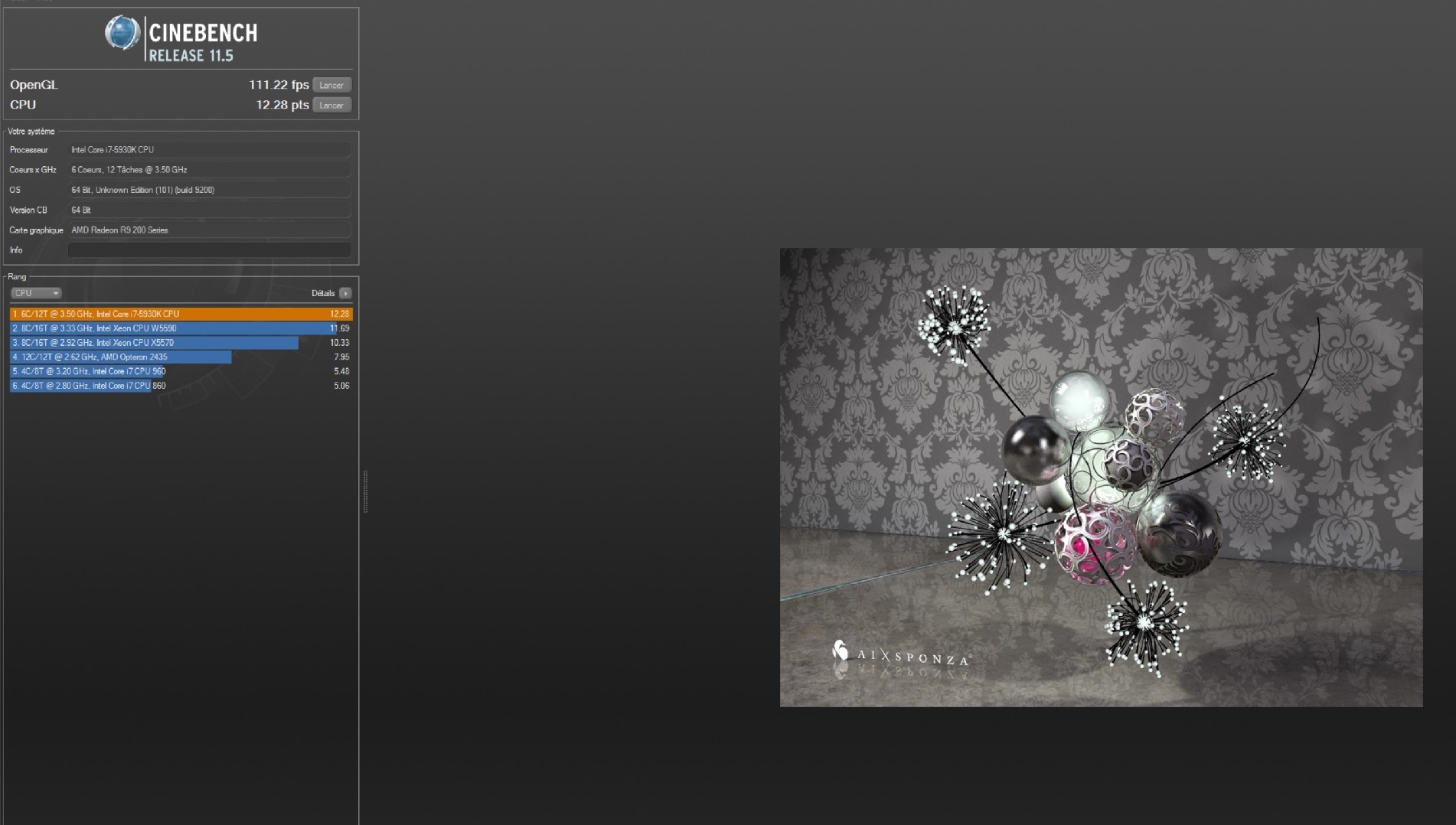Pick the Core i7 860 ranking row
This screenshot has height=825, width=1456.
pyautogui.click(x=181, y=386)
